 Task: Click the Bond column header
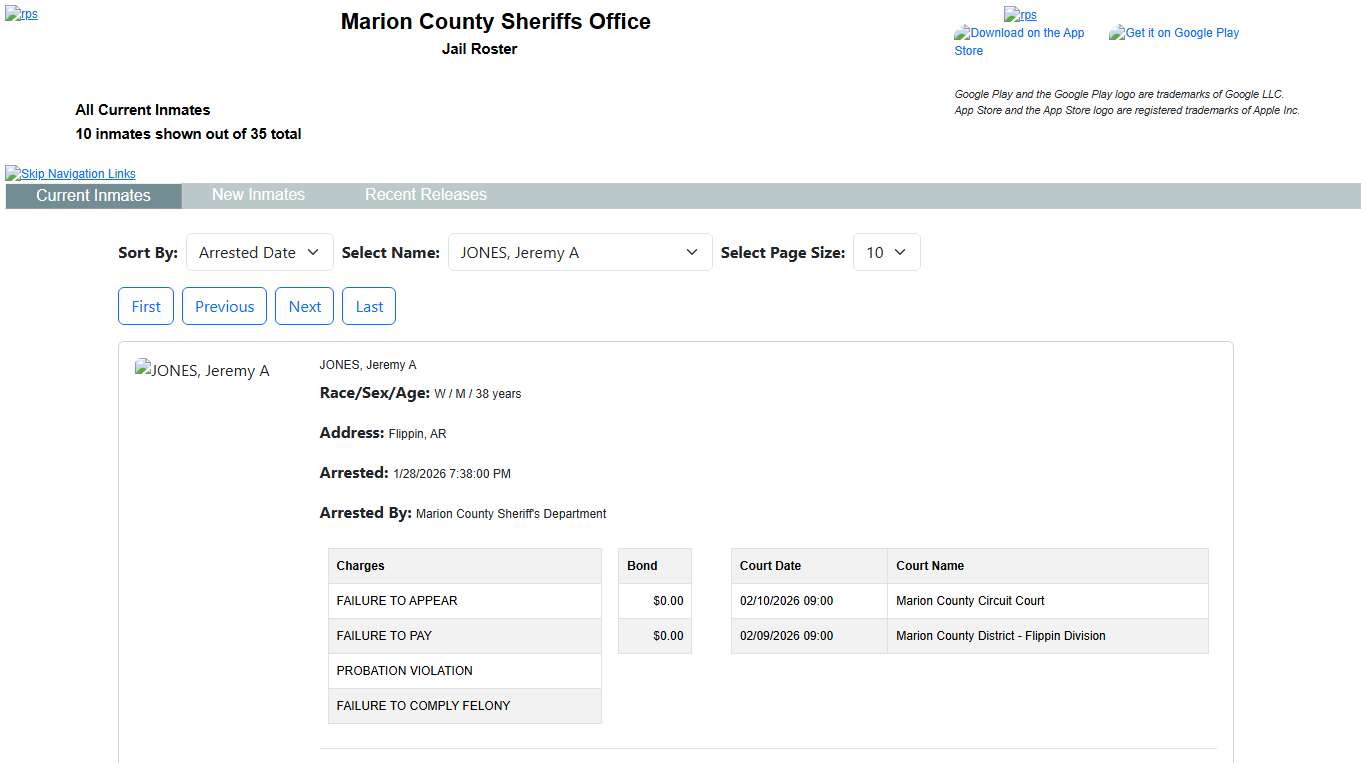click(654, 566)
